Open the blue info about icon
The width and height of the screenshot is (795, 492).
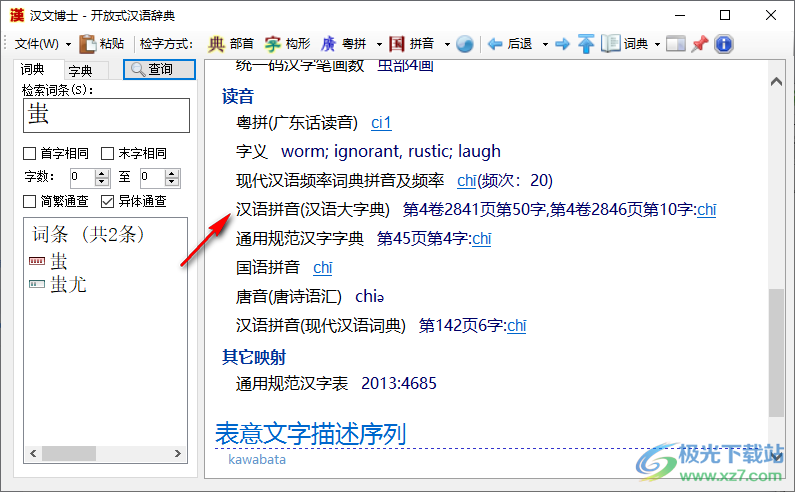click(x=724, y=44)
